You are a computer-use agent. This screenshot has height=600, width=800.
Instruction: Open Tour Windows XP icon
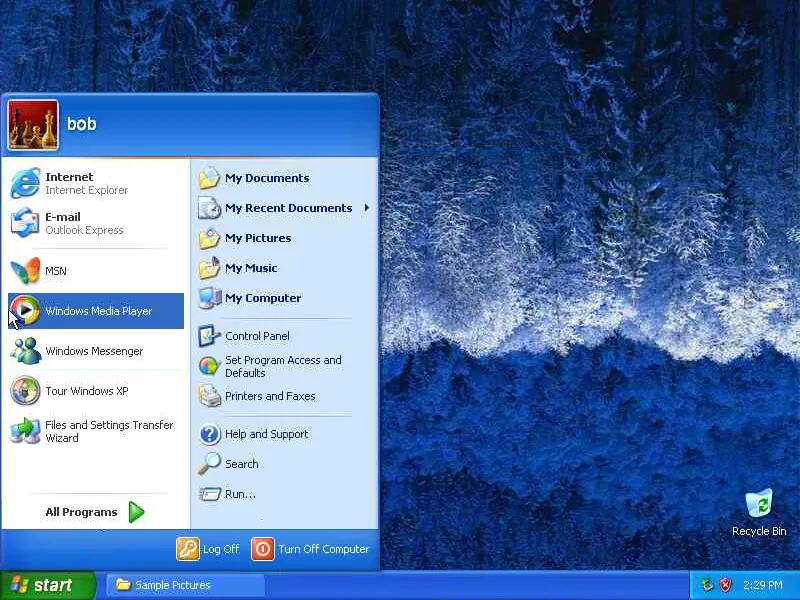coord(25,390)
